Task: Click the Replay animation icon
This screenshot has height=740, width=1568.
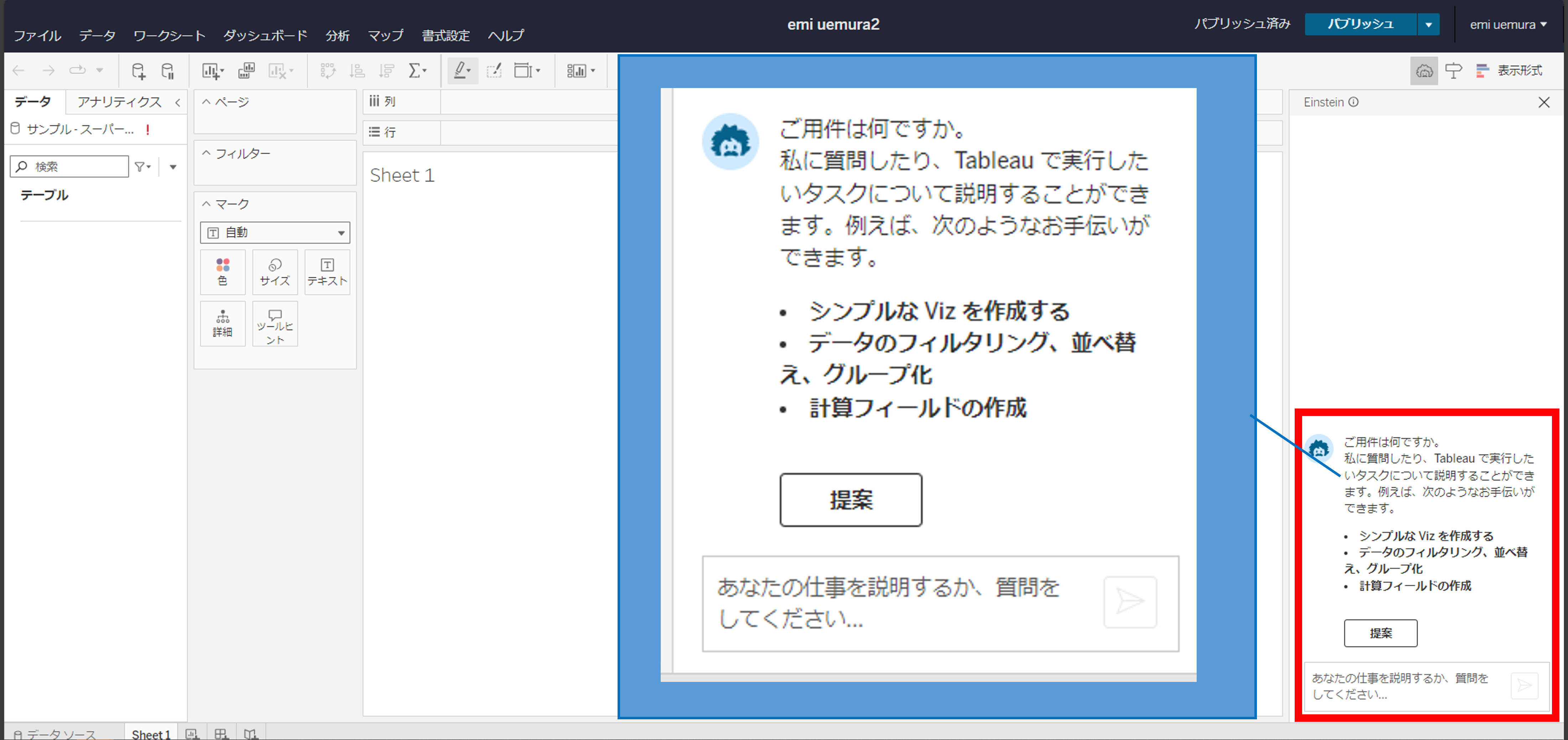Action: point(77,70)
